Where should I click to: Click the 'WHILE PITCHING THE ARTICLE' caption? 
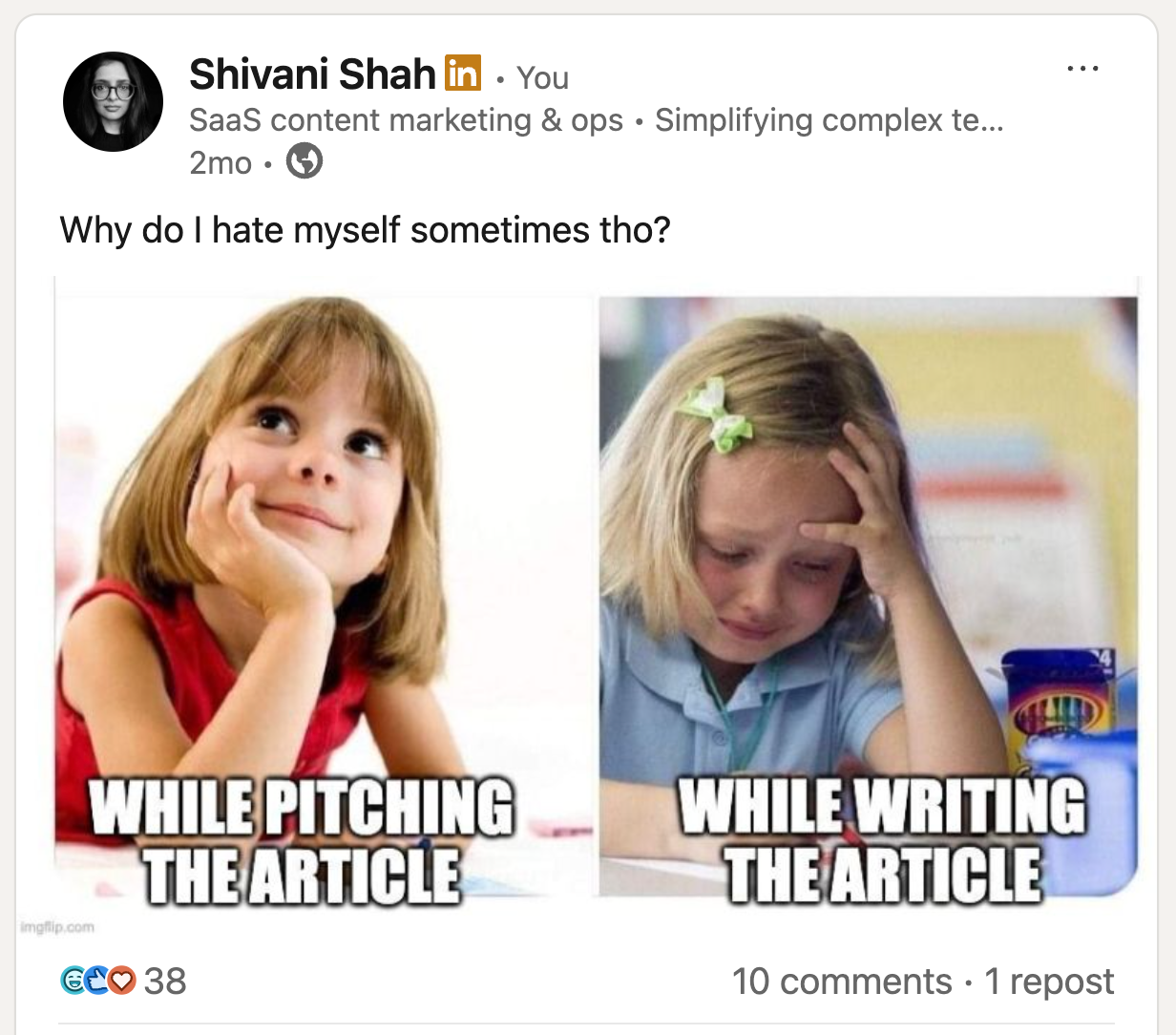(x=302, y=841)
